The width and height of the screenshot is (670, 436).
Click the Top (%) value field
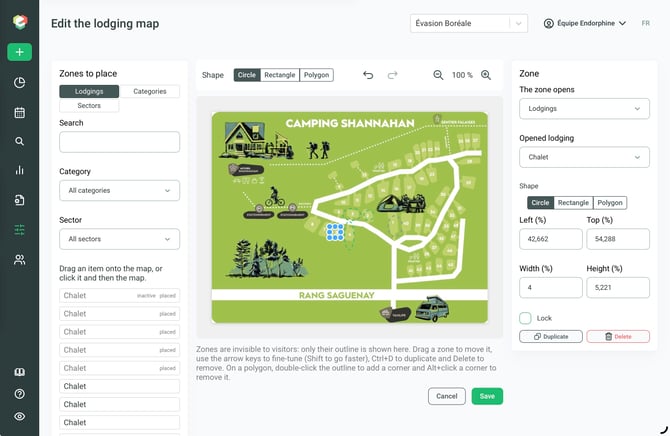(x=618, y=239)
